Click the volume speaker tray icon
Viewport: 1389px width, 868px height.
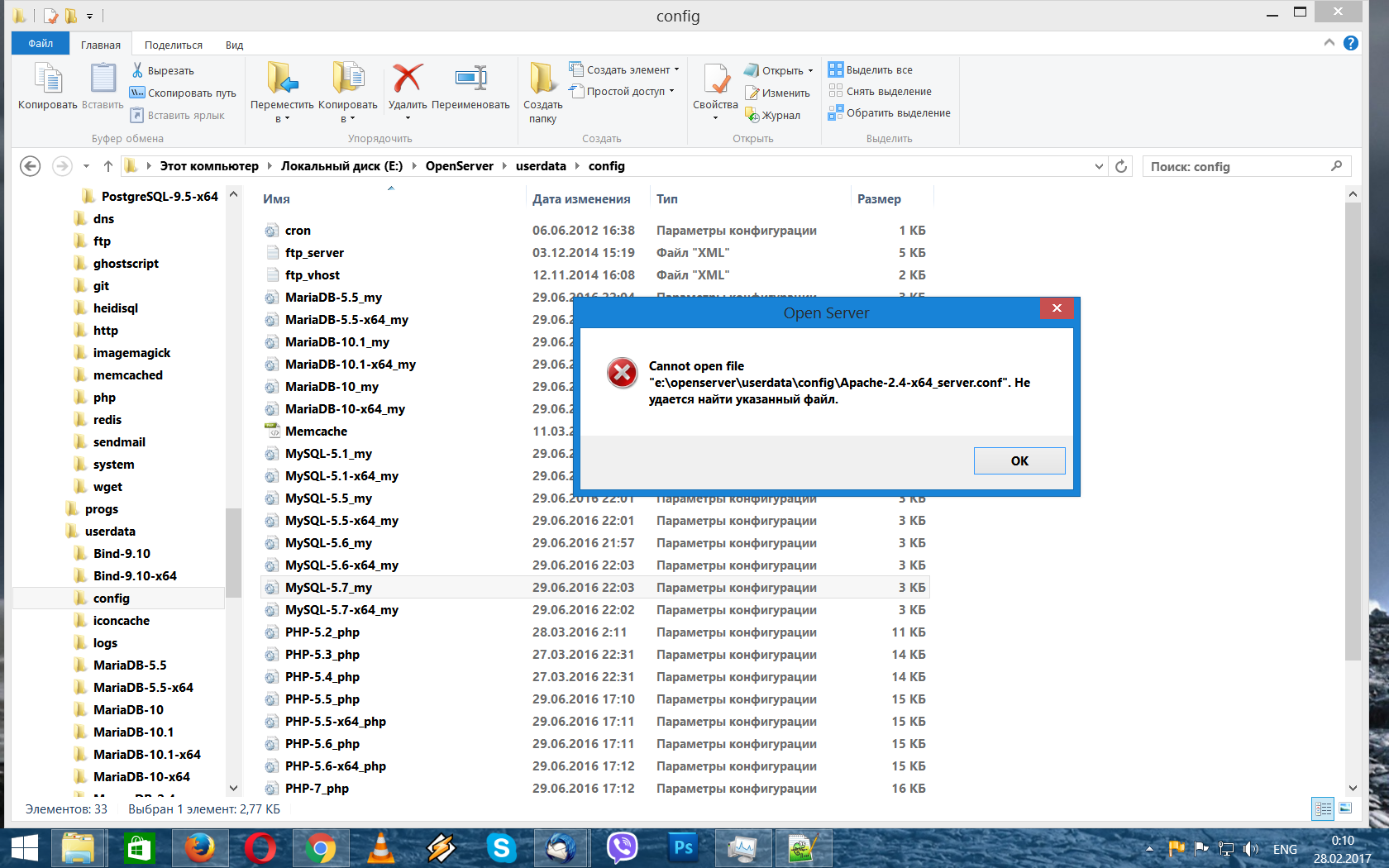click(1251, 849)
